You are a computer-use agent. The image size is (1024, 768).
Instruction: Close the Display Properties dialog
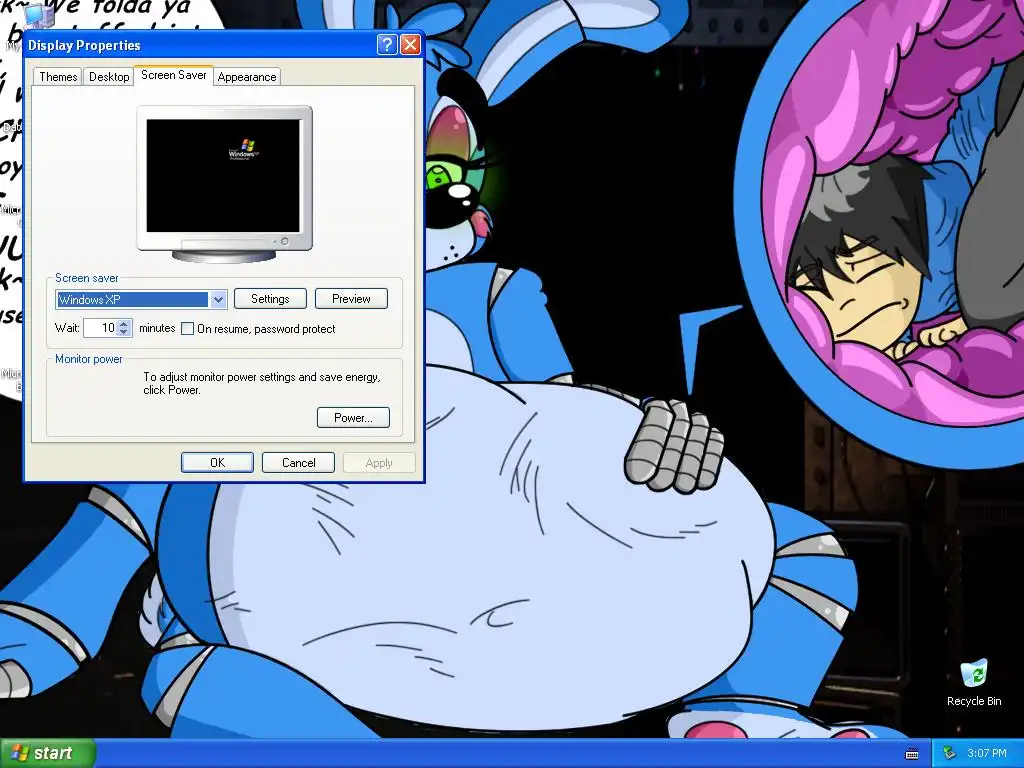click(x=410, y=44)
